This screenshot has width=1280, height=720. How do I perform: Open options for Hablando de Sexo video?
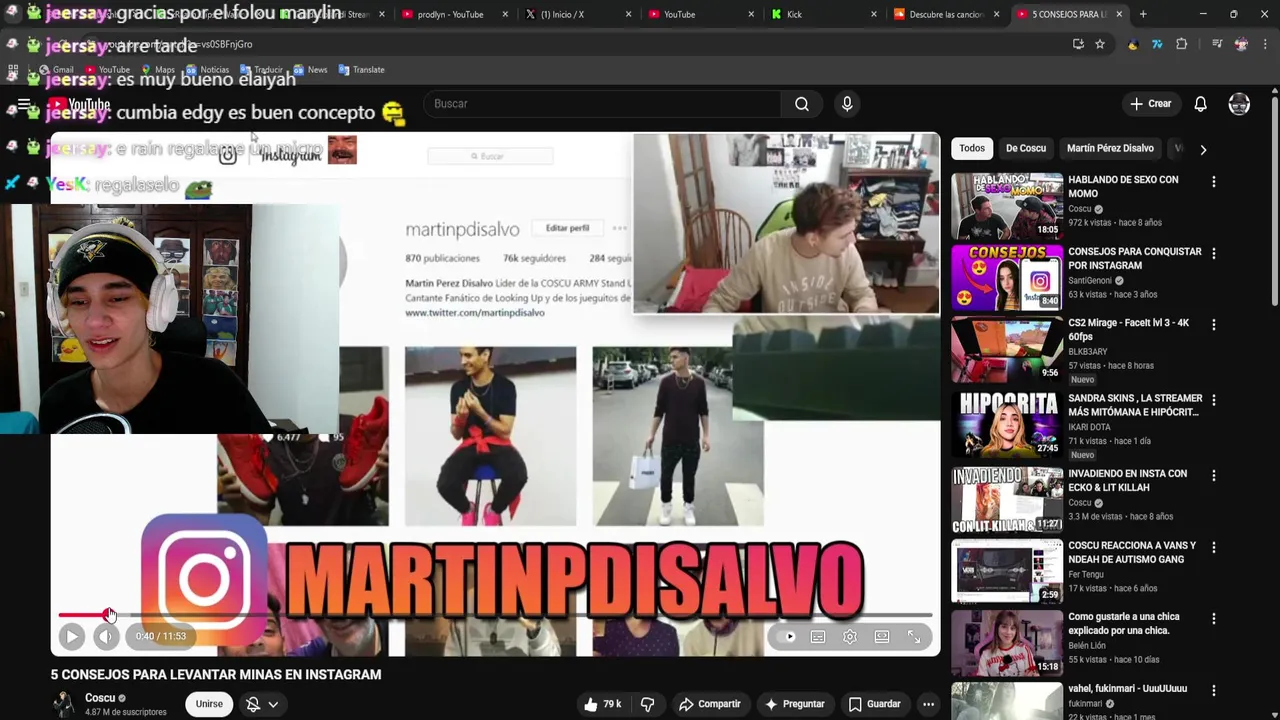(x=1214, y=182)
